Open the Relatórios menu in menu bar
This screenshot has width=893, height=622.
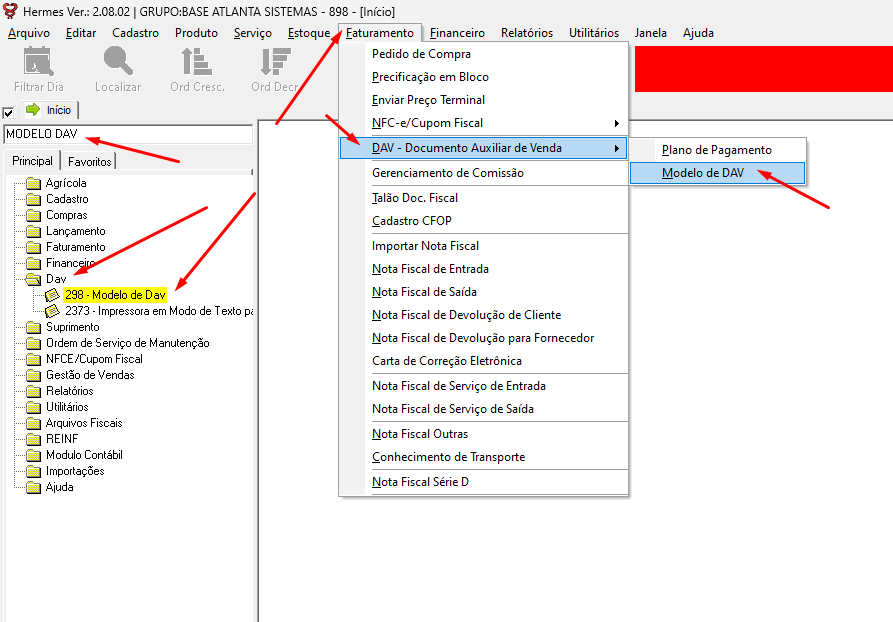[527, 33]
